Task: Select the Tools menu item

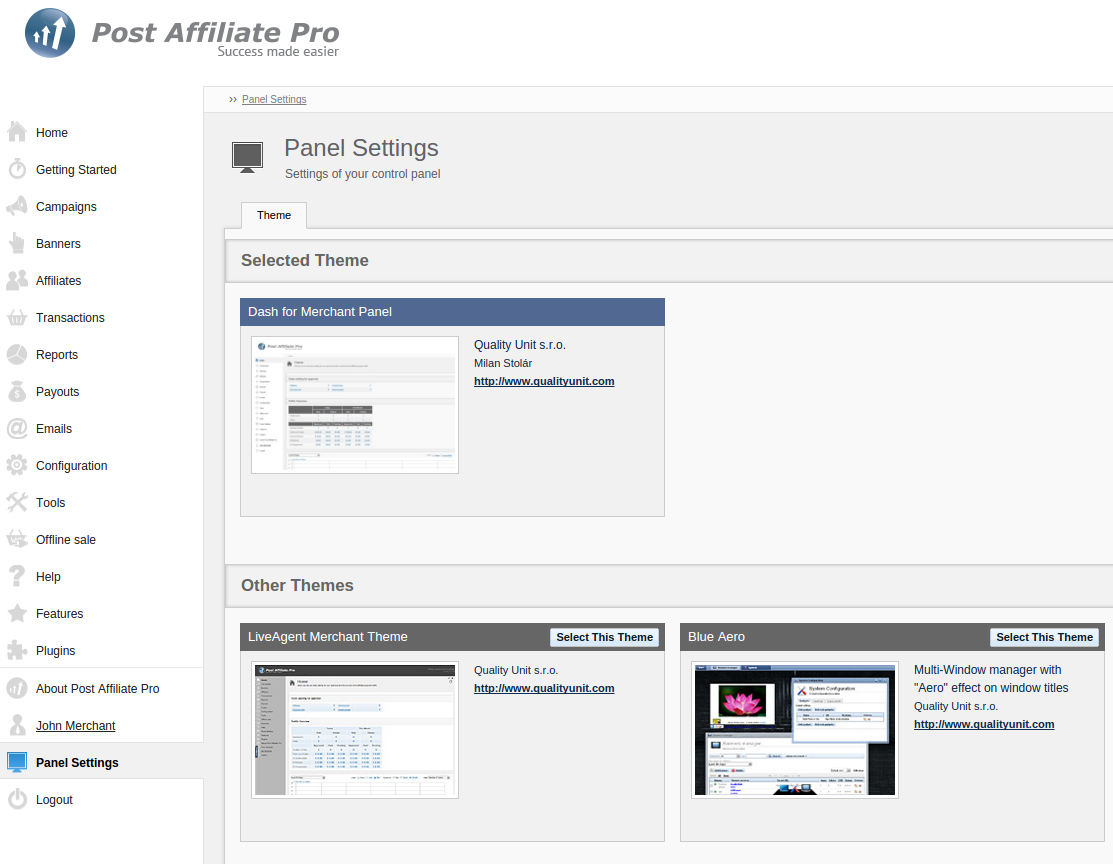Action: tap(50, 503)
